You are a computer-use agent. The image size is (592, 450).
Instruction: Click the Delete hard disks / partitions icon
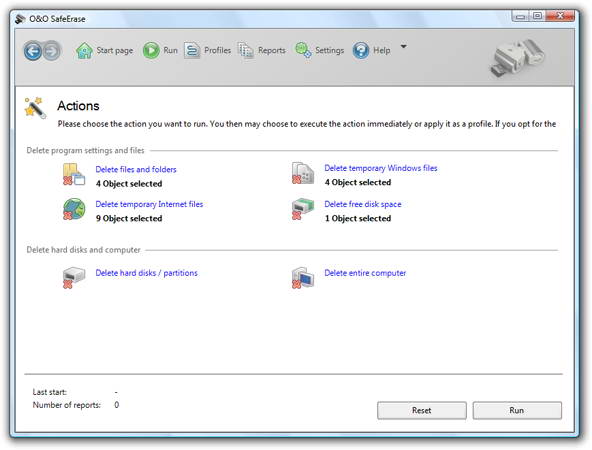[74, 278]
